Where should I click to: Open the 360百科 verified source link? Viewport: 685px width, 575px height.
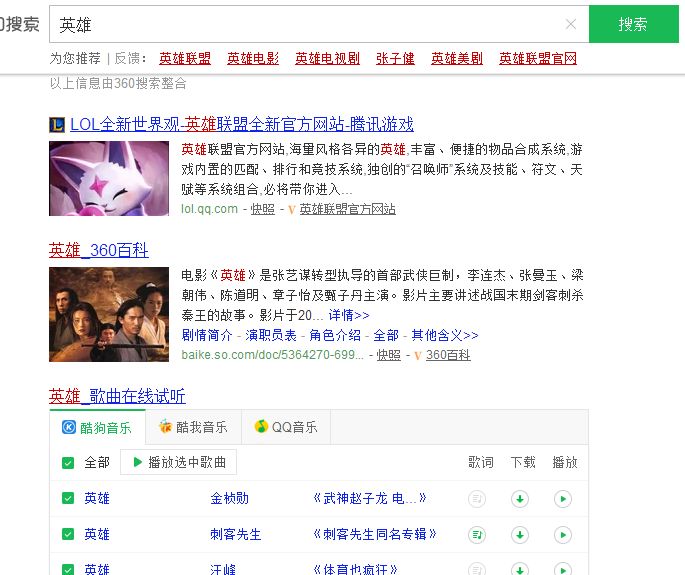pos(448,355)
